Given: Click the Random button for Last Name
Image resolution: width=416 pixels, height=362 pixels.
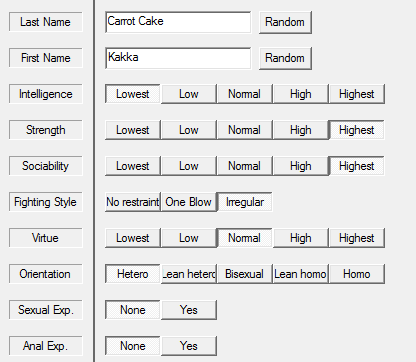Looking at the screenshot, I should point(285,22).
